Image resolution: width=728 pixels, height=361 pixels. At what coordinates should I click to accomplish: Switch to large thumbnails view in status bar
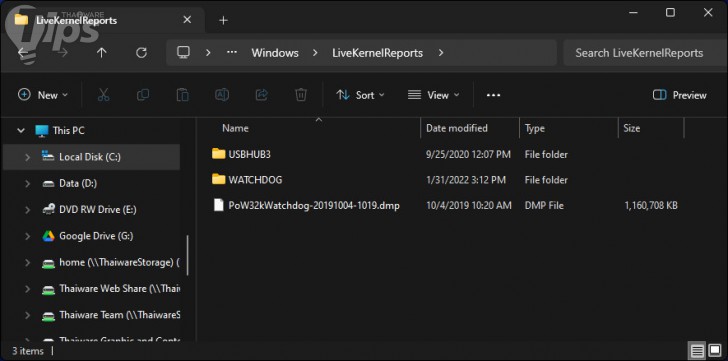(x=714, y=350)
